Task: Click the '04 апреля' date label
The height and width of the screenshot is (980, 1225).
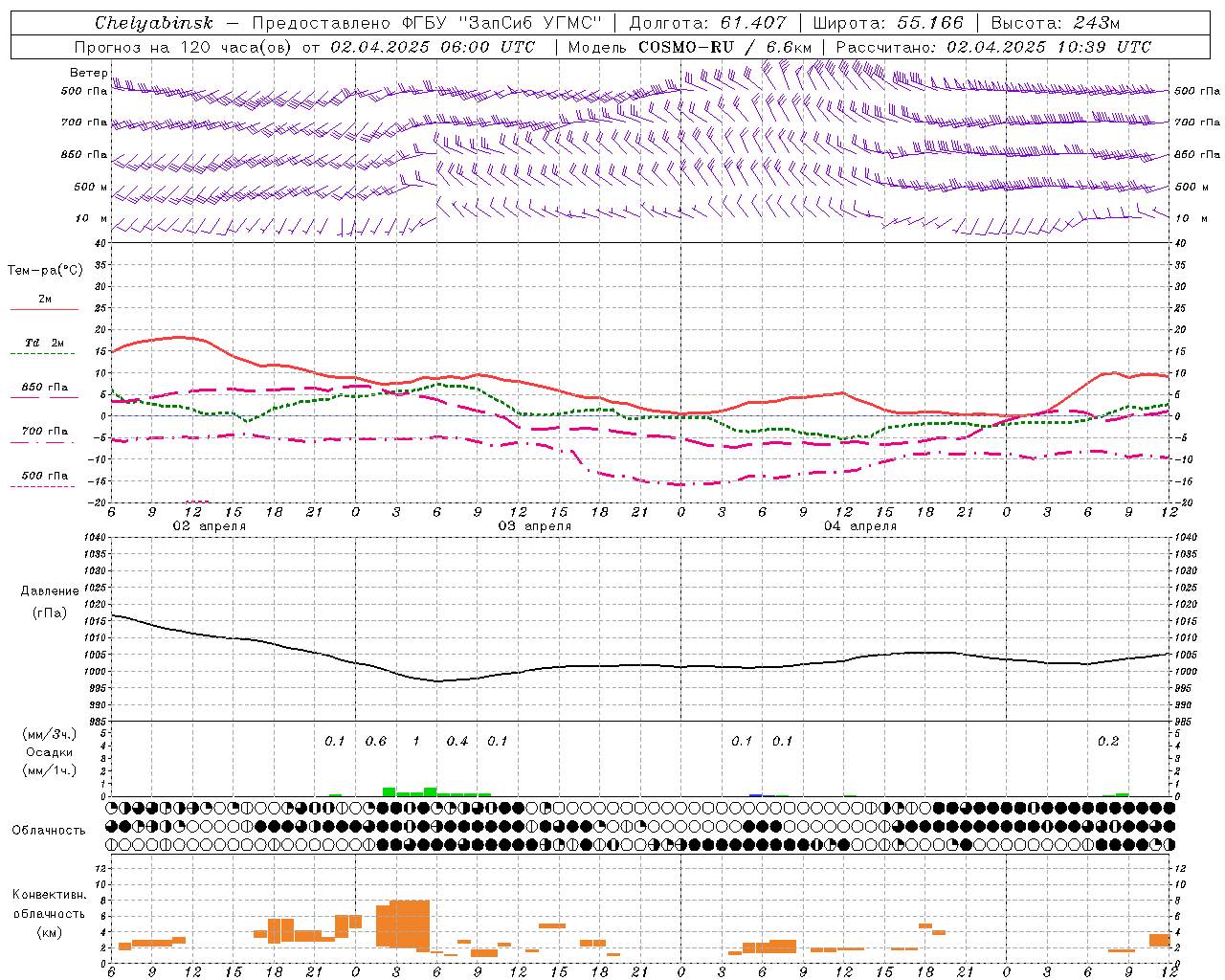Action: tap(859, 526)
